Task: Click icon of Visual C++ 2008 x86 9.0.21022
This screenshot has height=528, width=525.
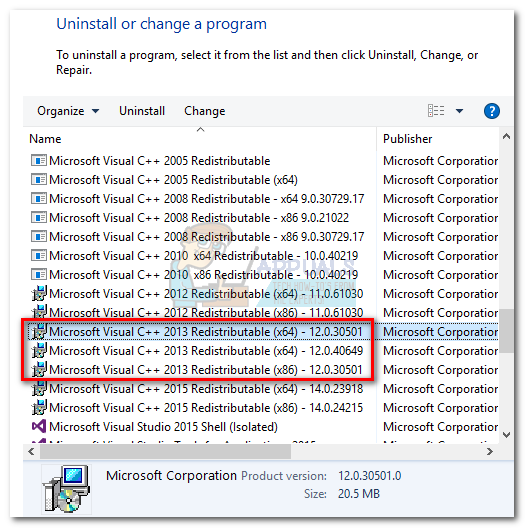Action: pos(39,218)
